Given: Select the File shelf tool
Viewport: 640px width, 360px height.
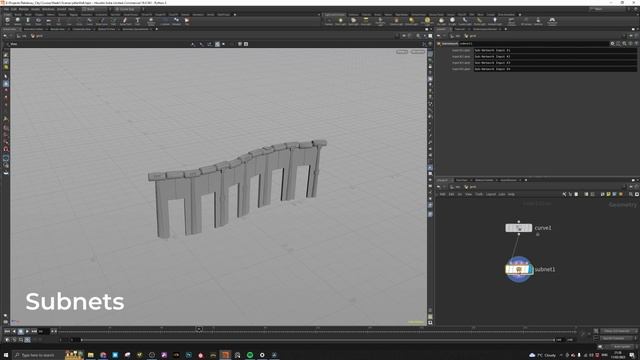Looking at the screenshot, I should (x=187, y=21).
